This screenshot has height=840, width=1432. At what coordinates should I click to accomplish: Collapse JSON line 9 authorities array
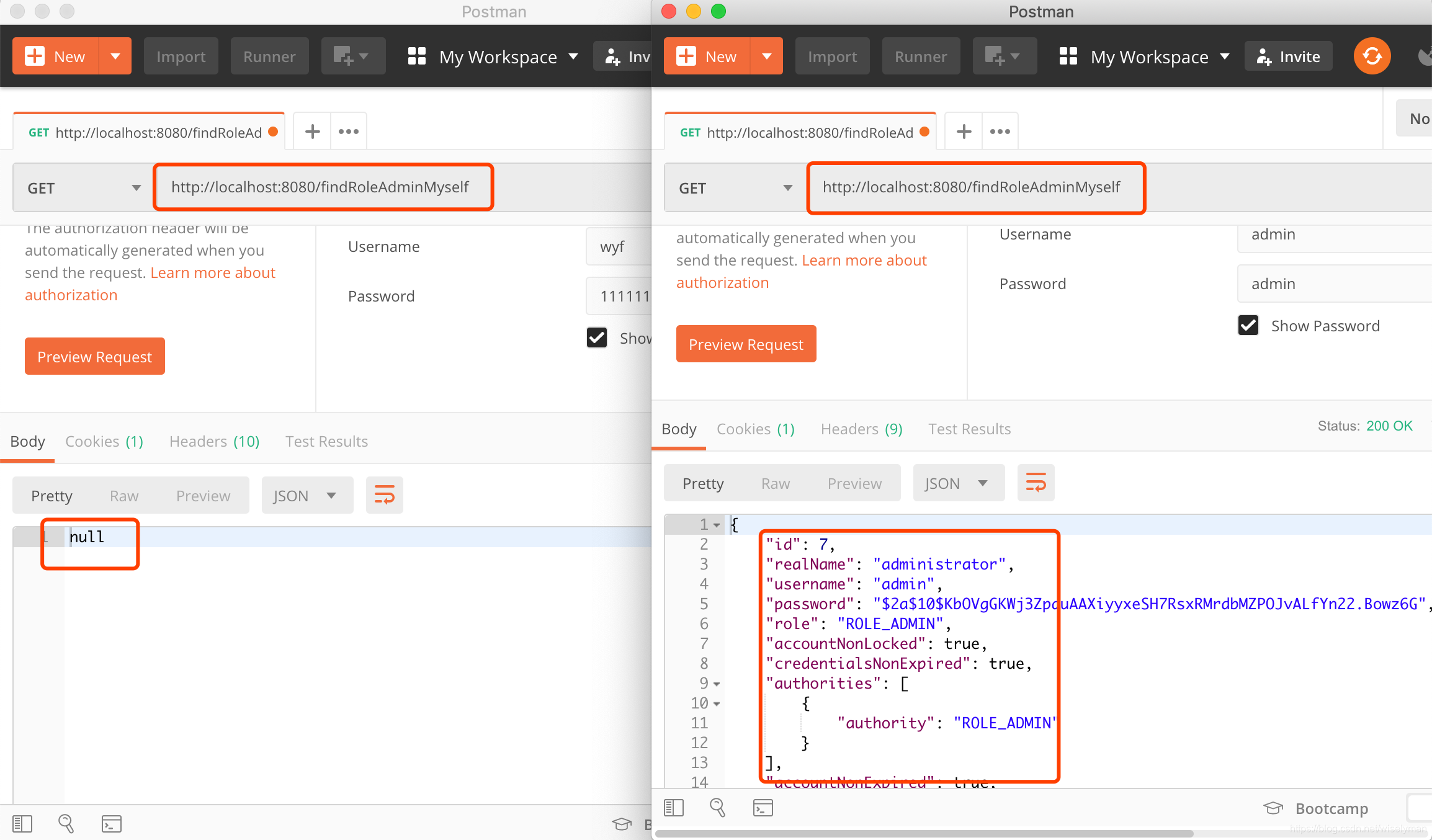pos(717,684)
